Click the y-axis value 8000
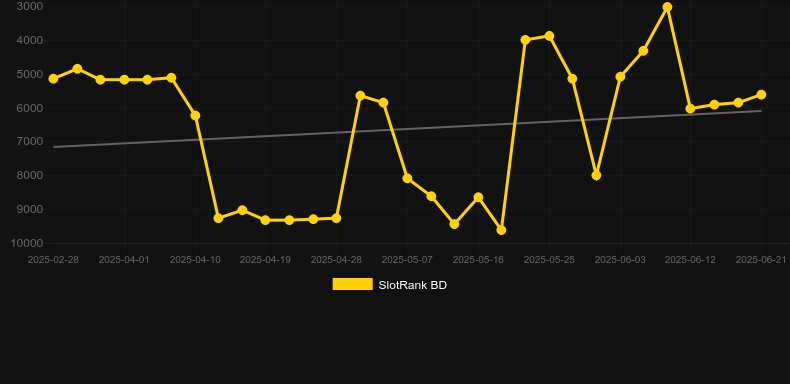The image size is (790, 384). [x=30, y=175]
